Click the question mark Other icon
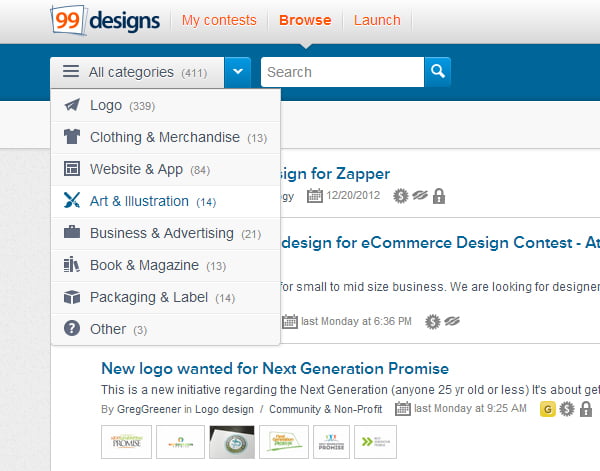 click(72, 328)
